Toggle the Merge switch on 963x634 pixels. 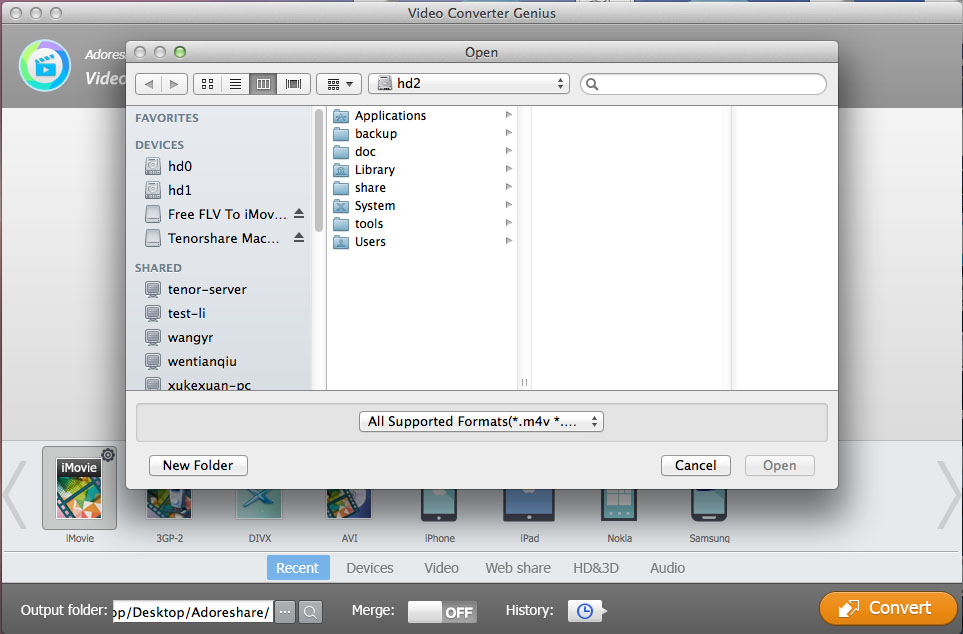[442, 611]
